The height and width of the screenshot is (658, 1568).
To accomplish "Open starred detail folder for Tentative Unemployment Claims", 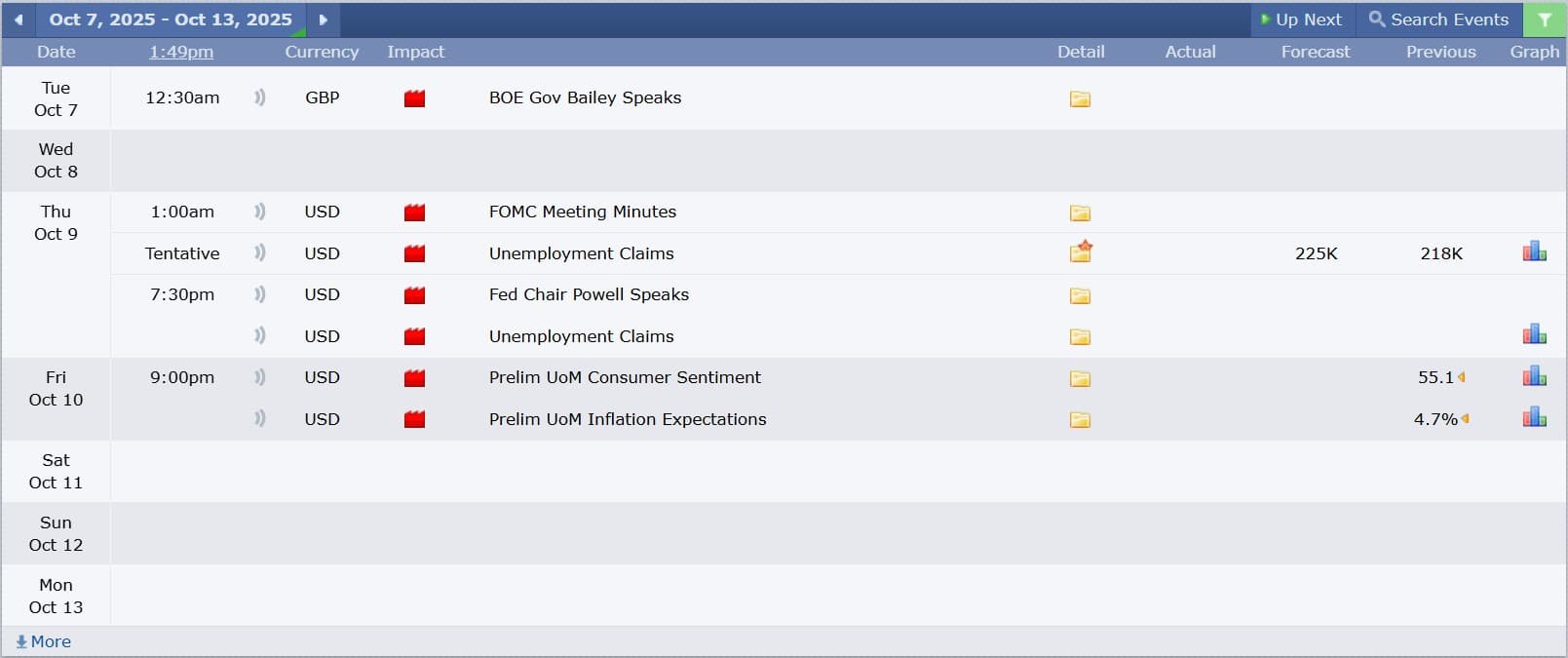I will point(1081,252).
